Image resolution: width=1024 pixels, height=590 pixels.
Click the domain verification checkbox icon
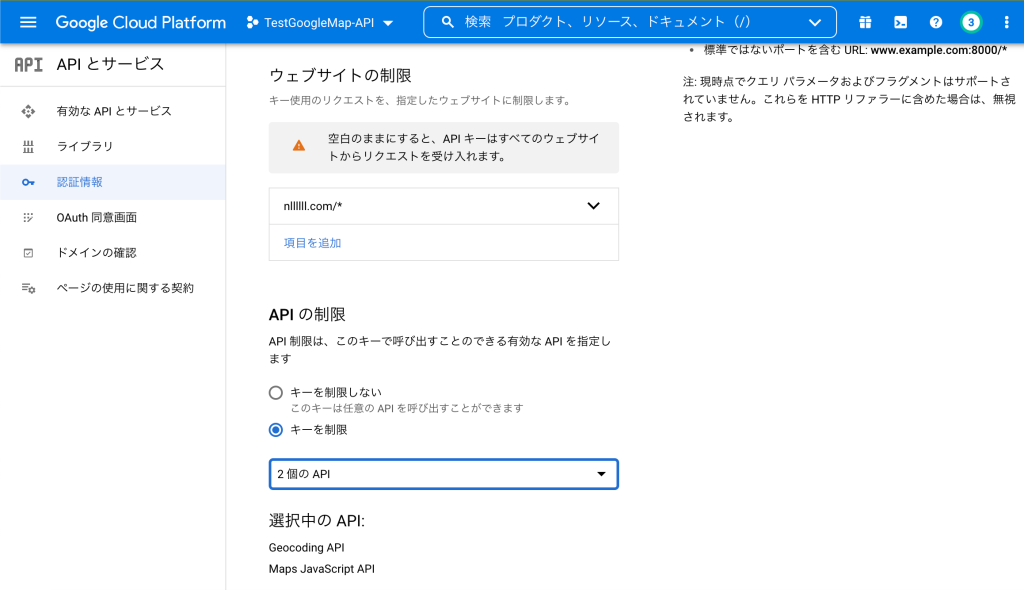click(x=28, y=253)
